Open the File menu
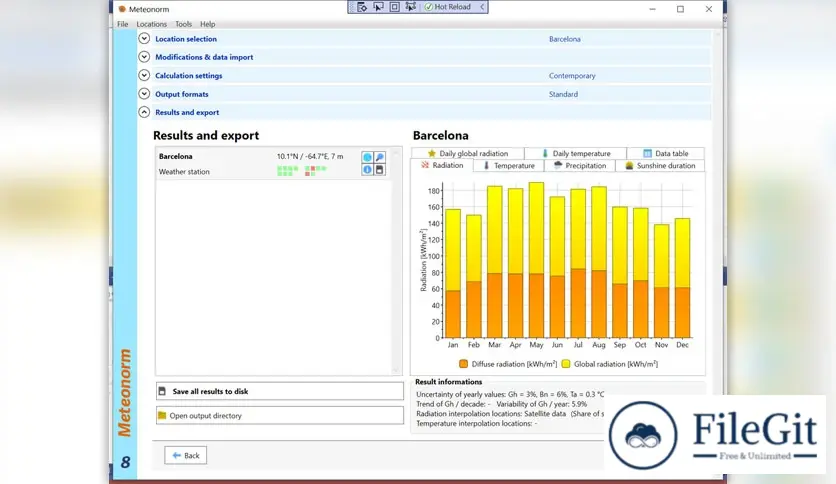This screenshot has width=836, height=484. [x=123, y=24]
